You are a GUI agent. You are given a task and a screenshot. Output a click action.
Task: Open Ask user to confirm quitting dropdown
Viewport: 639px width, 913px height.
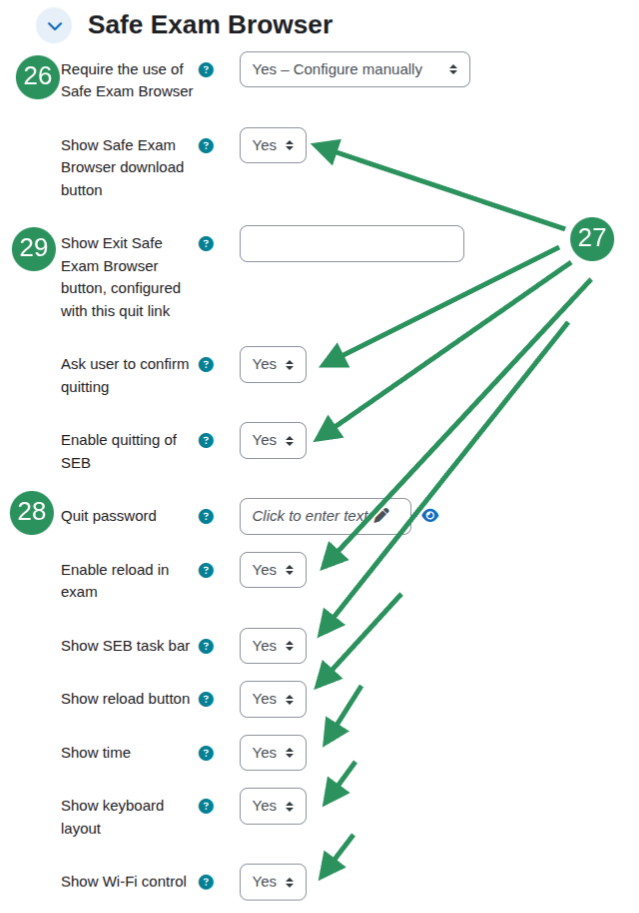[x=273, y=365]
